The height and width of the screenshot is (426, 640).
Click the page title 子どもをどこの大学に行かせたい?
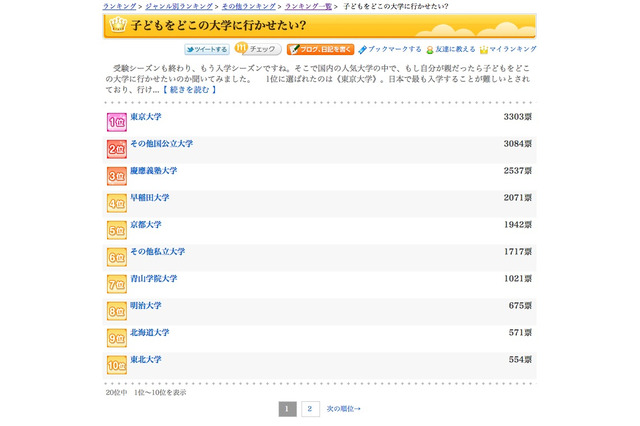(218, 25)
